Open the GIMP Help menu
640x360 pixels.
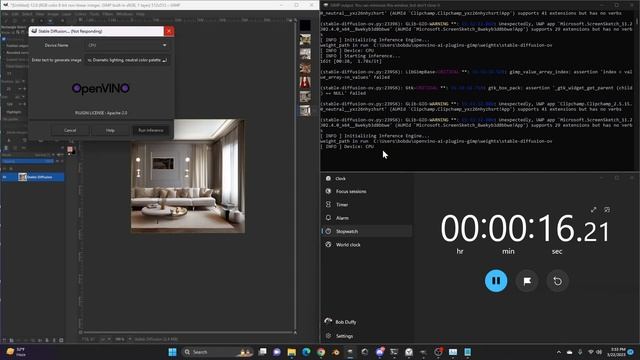tap(140, 14)
